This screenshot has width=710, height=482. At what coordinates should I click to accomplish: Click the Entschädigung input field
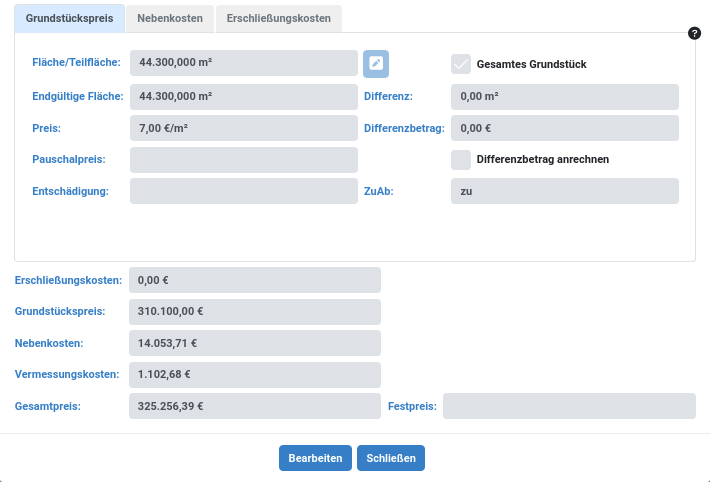point(243,191)
